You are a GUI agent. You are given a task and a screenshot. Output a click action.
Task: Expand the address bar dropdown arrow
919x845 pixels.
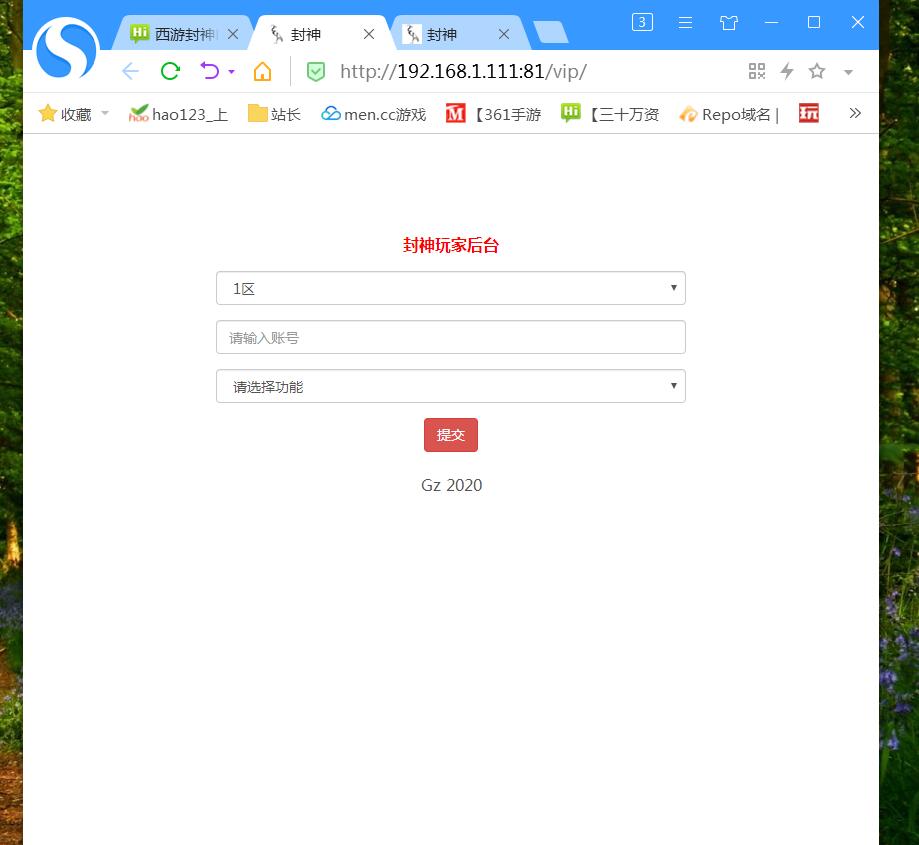pyautogui.click(x=848, y=72)
